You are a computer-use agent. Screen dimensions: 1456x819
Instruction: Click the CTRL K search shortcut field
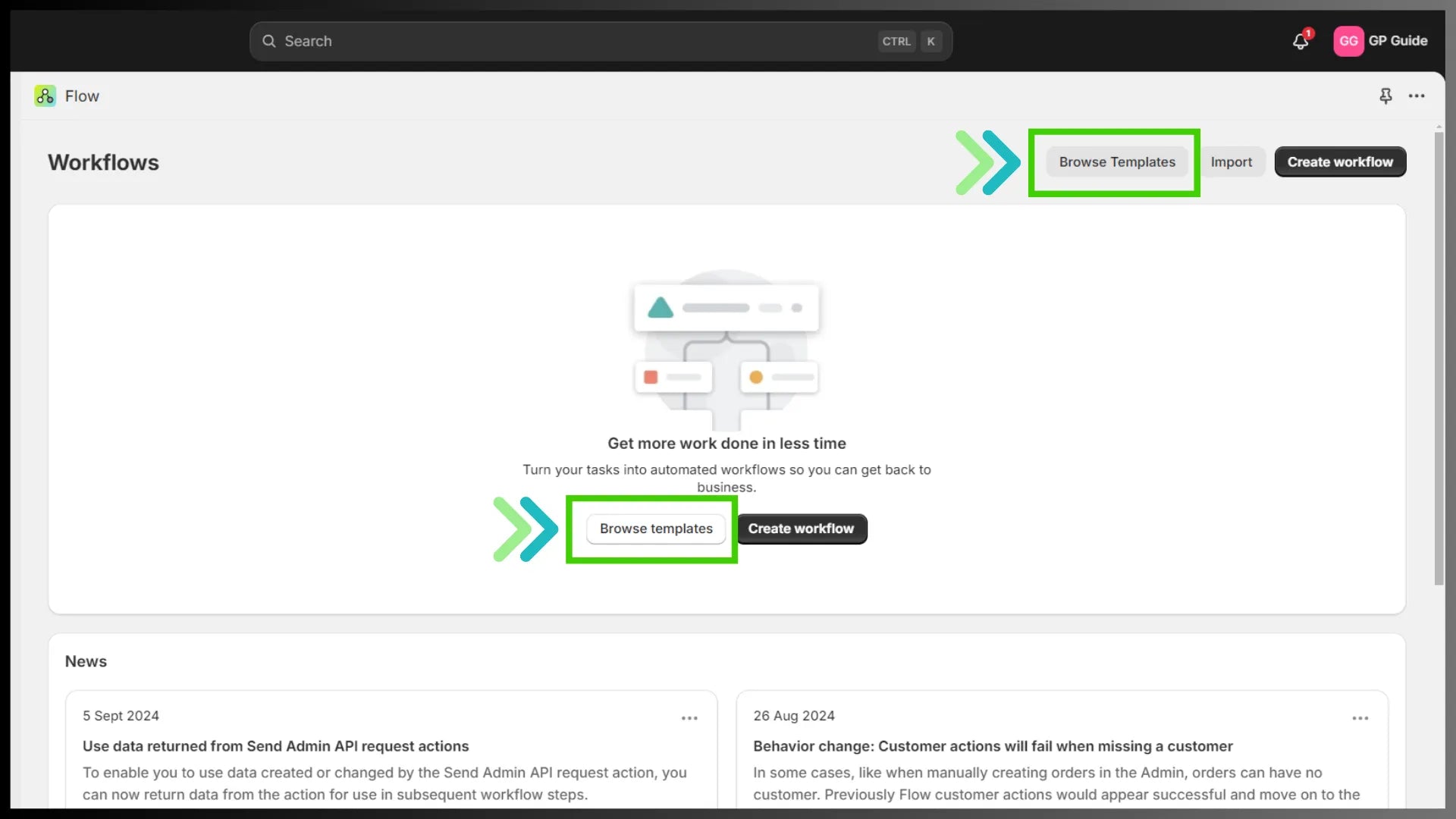tap(601, 41)
